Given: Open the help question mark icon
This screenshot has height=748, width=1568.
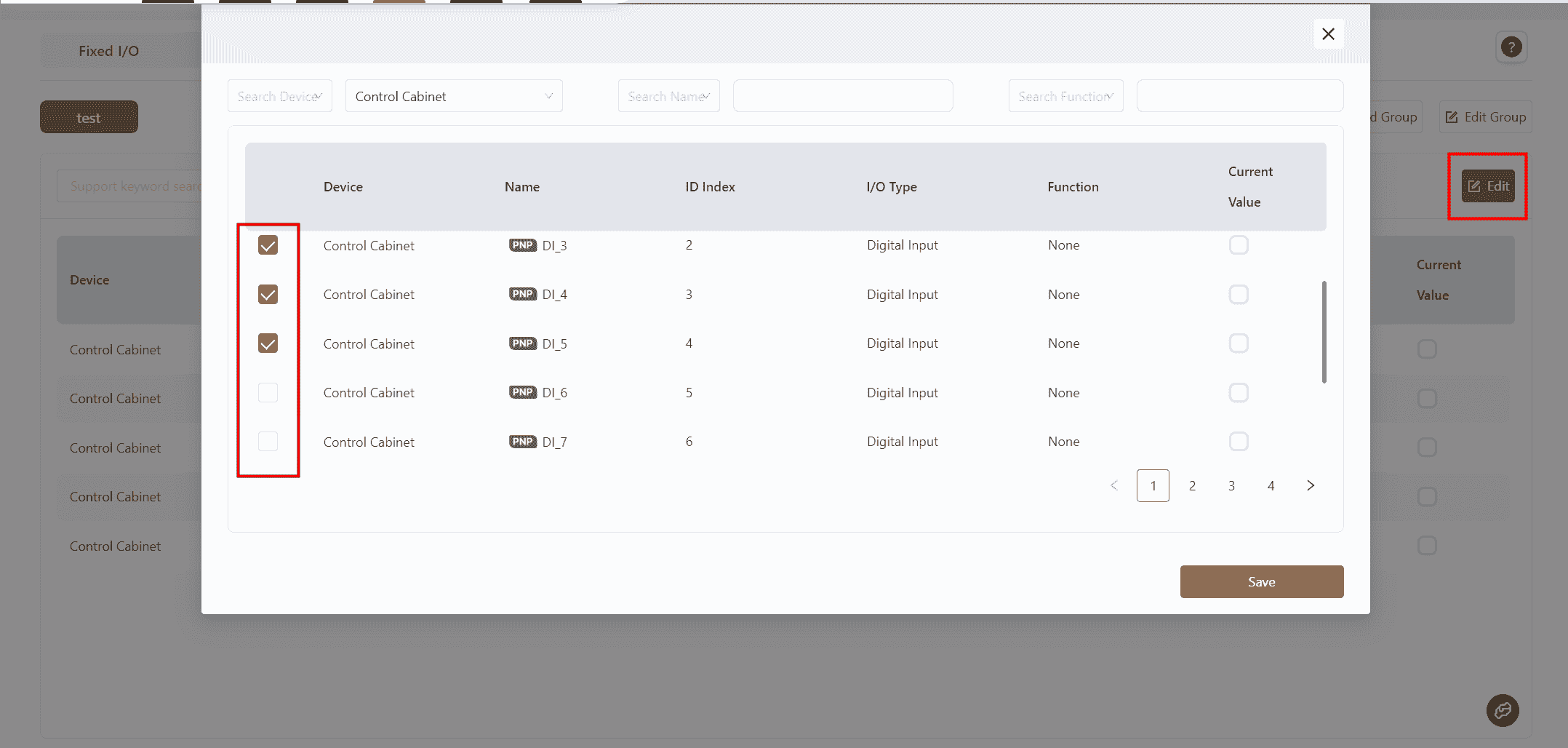Looking at the screenshot, I should 1511,47.
